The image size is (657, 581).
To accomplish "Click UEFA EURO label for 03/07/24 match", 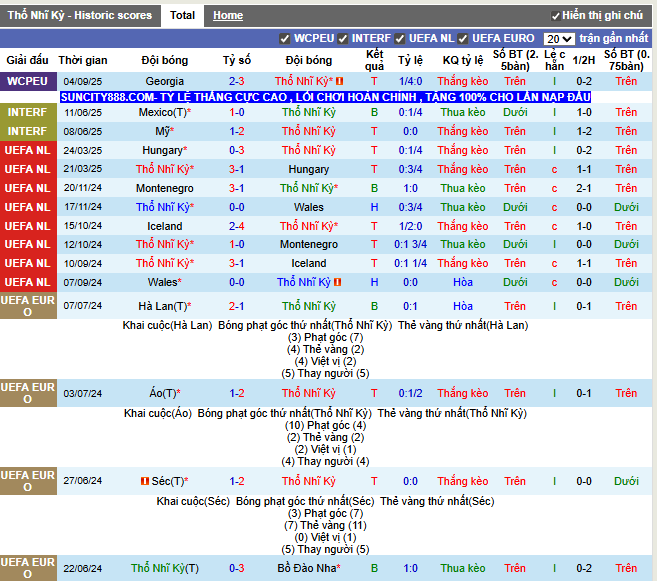I will 28,393.
